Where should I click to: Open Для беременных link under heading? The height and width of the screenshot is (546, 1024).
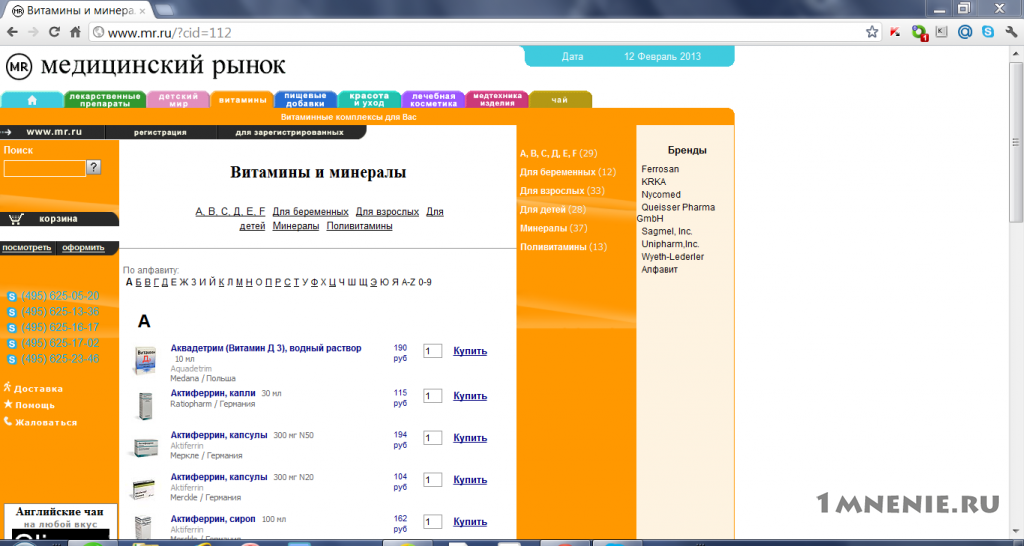pyautogui.click(x=310, y=212)
